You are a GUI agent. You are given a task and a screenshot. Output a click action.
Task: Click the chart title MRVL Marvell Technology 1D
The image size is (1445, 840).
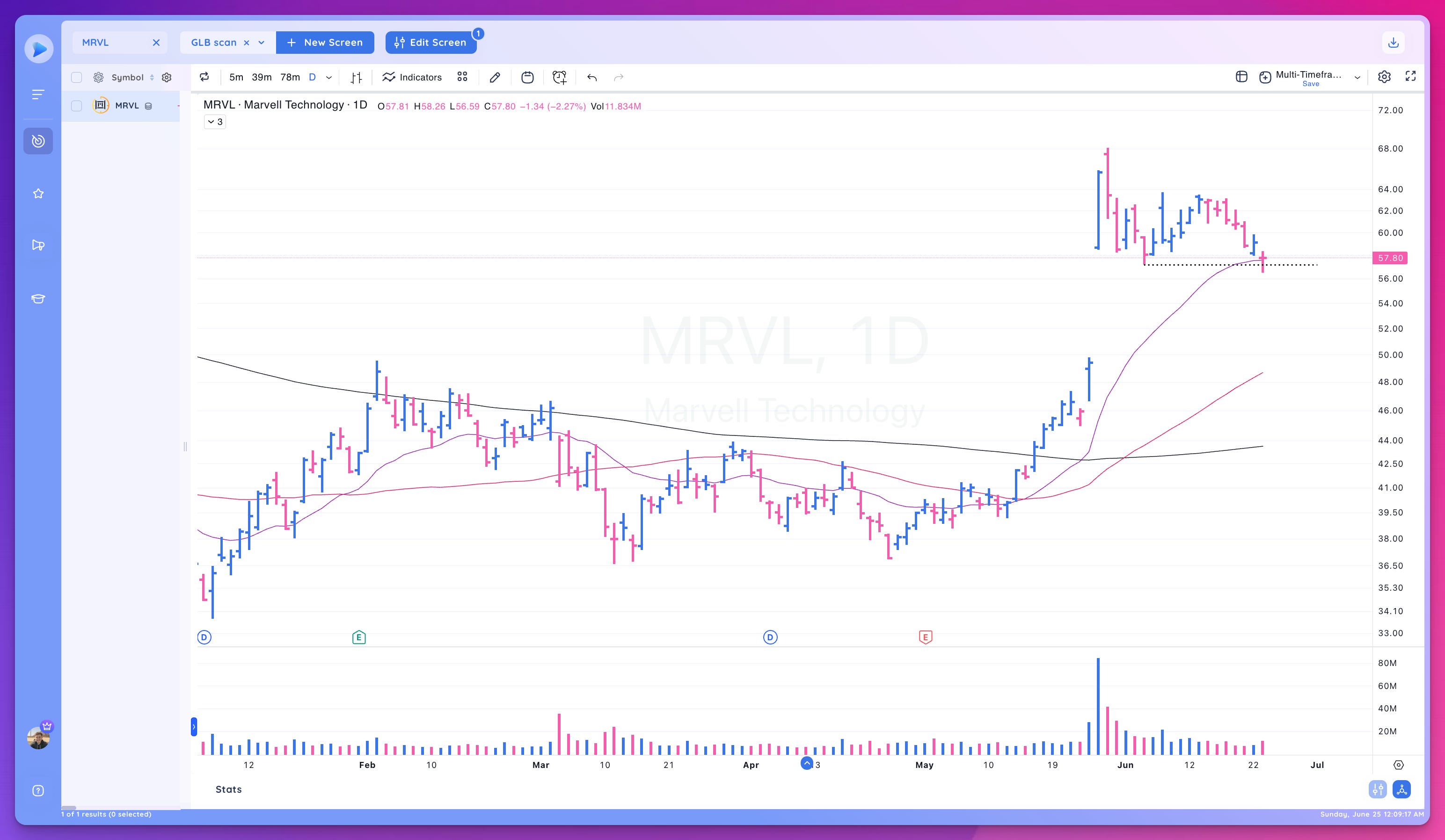[285, 105]
